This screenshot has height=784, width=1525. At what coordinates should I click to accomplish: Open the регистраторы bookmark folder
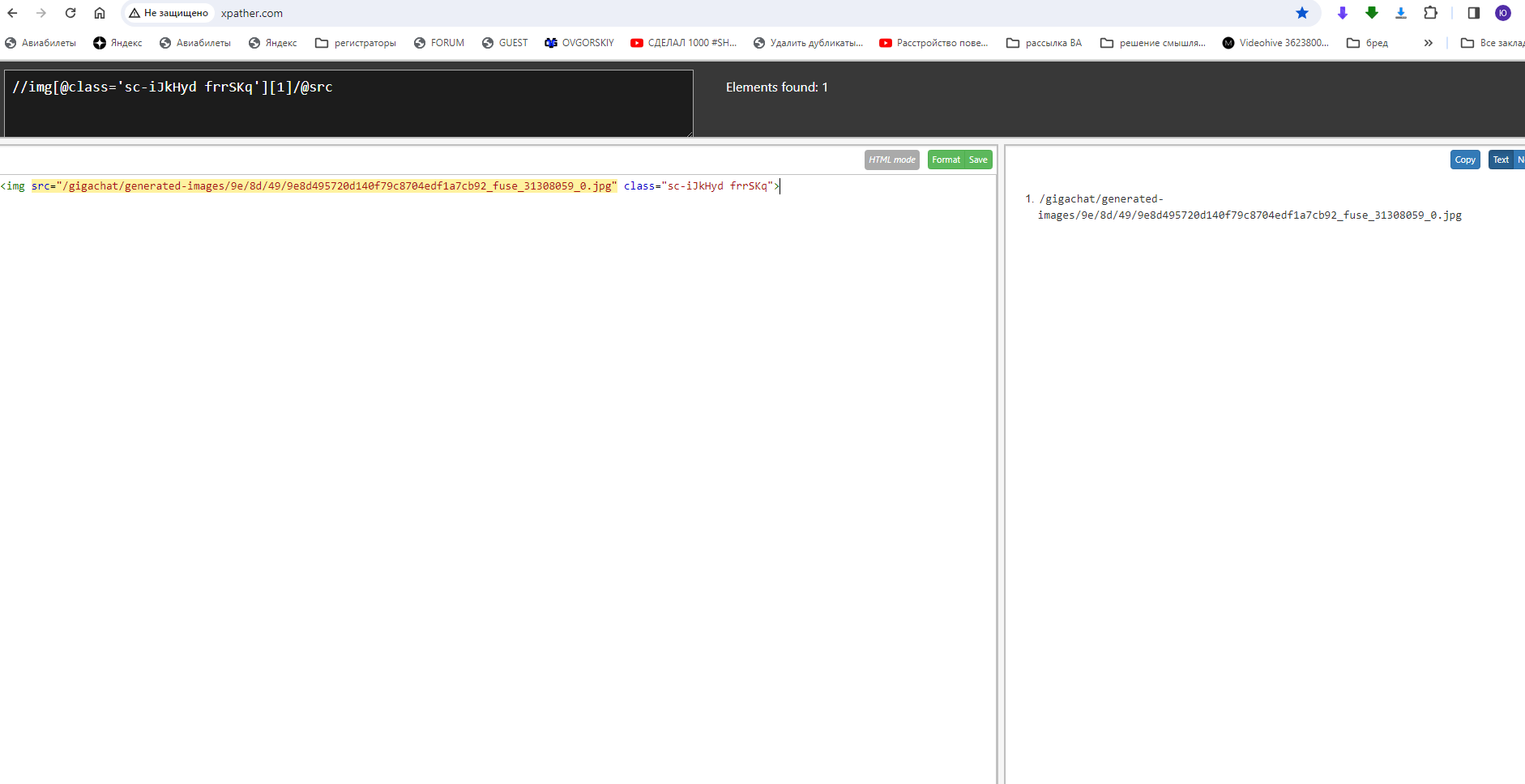click(x=356, y=43)
